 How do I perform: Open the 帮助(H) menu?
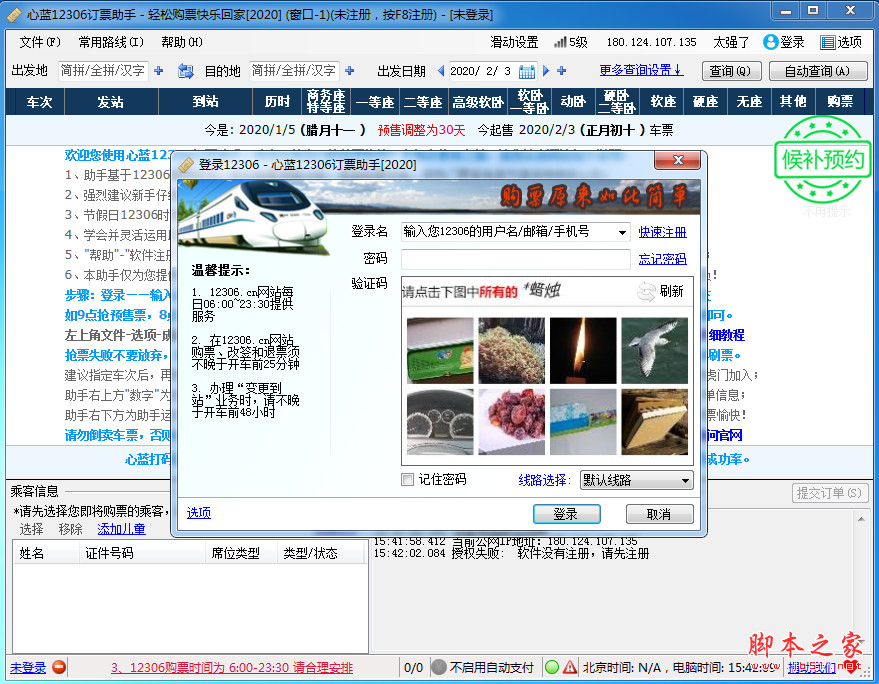(x=182, y=42)
